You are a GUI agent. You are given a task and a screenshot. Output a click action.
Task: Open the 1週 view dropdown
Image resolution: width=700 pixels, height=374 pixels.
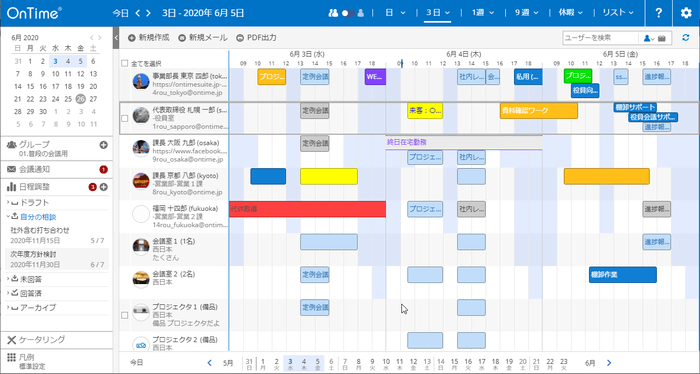[483, 13]
